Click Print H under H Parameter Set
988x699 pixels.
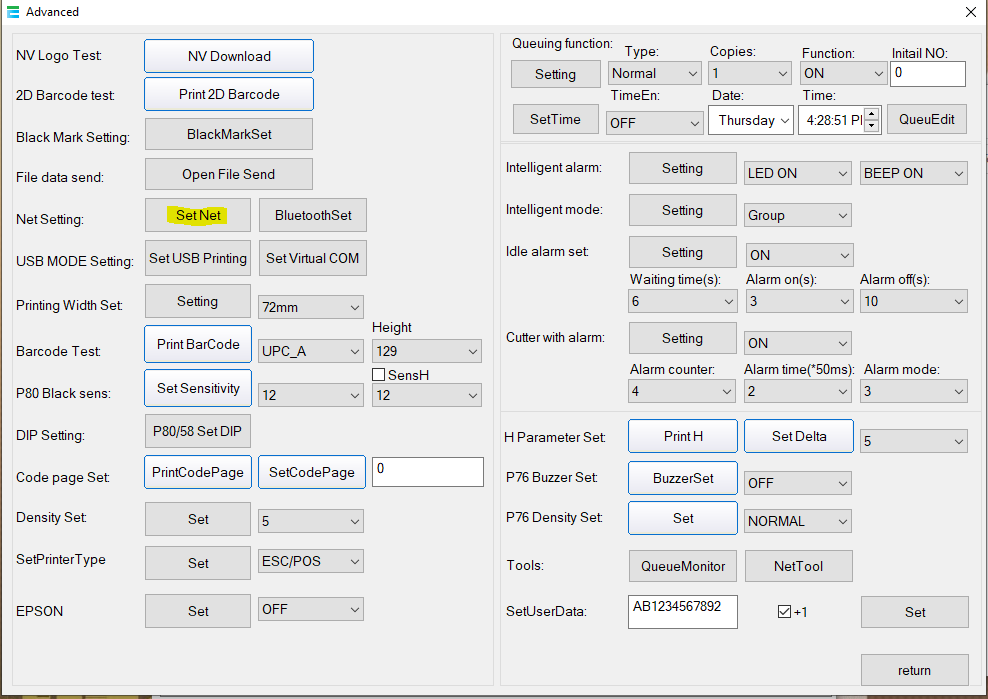[682, 436]
